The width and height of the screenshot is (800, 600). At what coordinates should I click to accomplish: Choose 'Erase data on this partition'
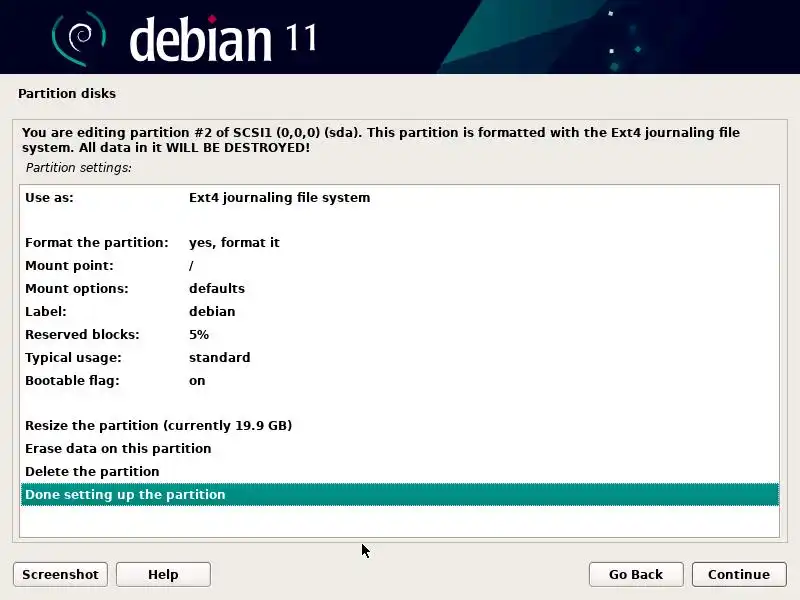point(399,448)
